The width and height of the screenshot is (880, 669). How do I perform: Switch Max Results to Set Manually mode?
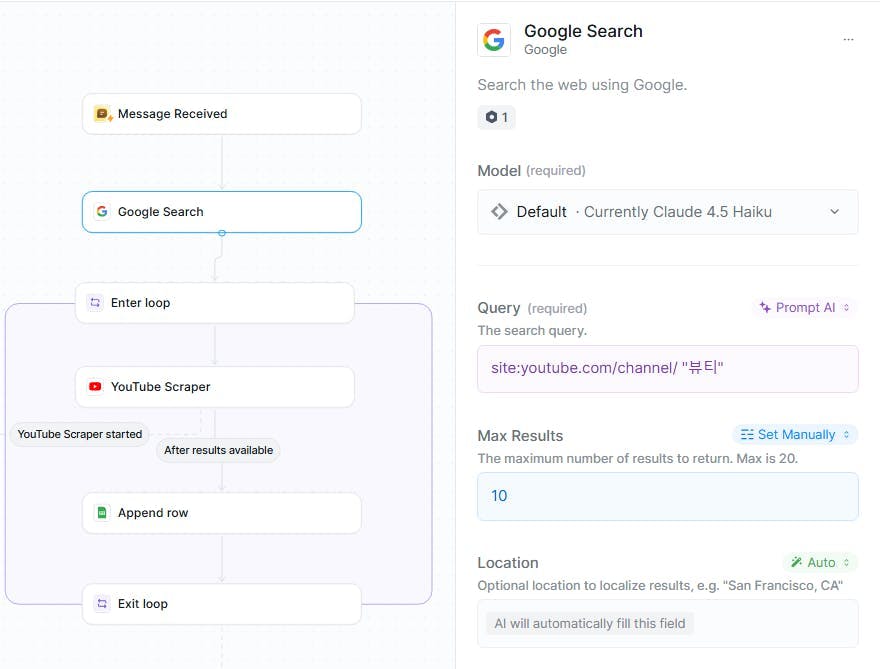point(795,434)
